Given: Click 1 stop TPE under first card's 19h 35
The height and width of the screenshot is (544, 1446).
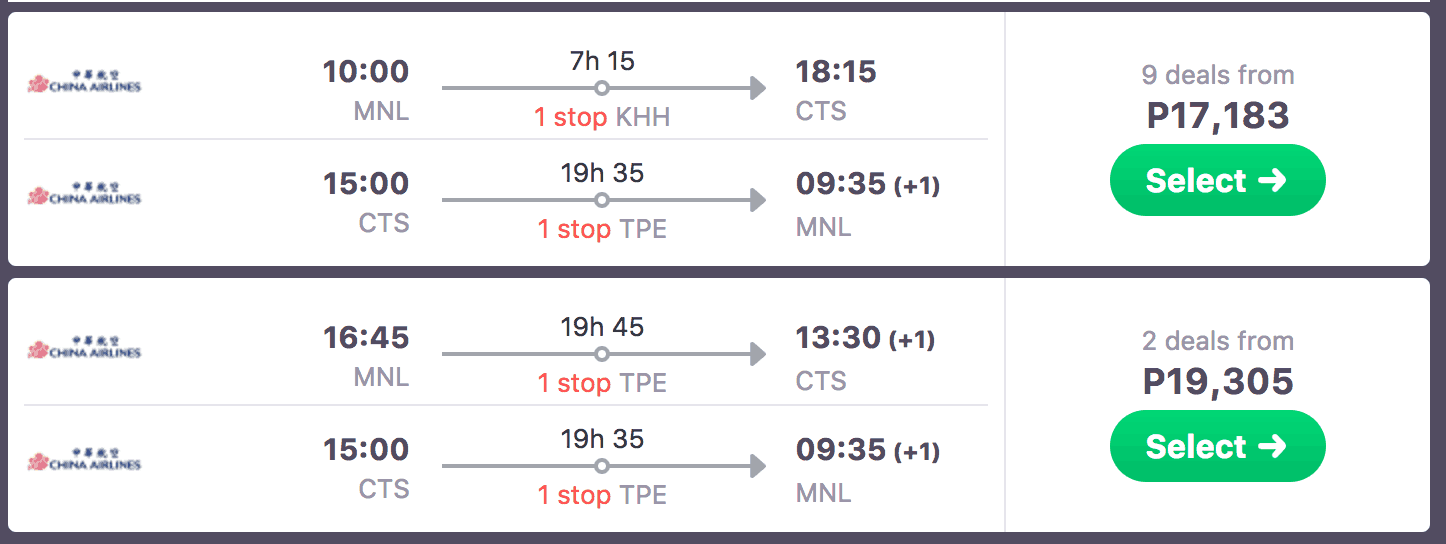Looking at the screenshot, I should pyautogui.click(x=602, y=229).
